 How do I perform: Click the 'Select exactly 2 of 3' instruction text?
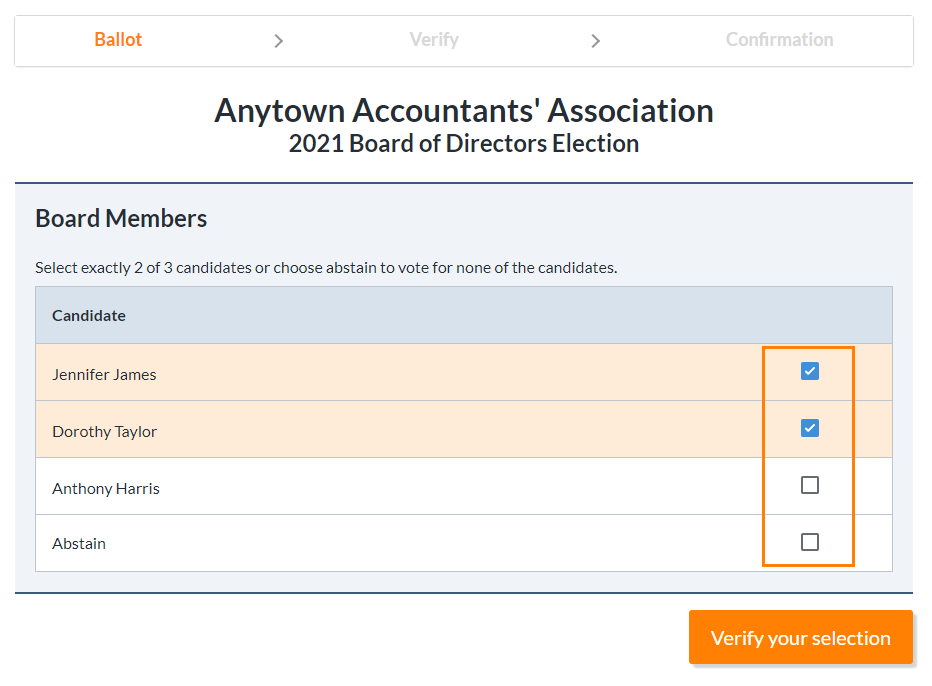tap(326, 268)
